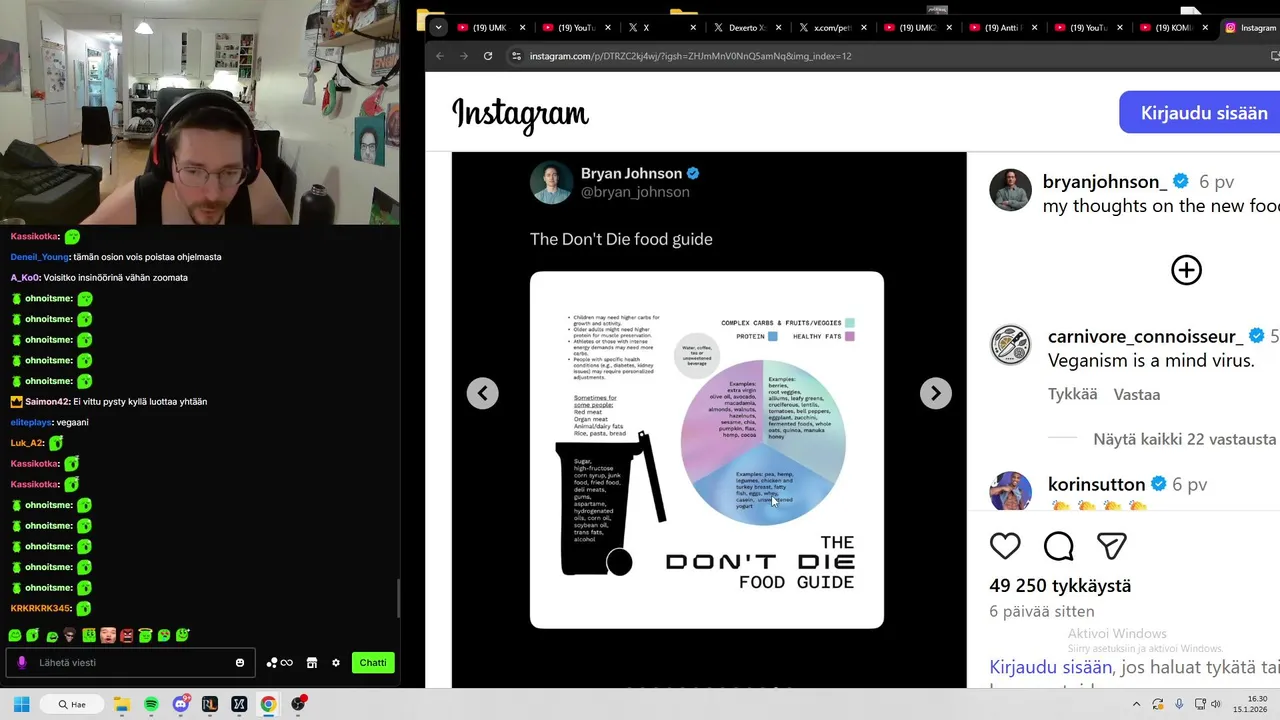Select the angry red face quick emote

tap(127, 635)
